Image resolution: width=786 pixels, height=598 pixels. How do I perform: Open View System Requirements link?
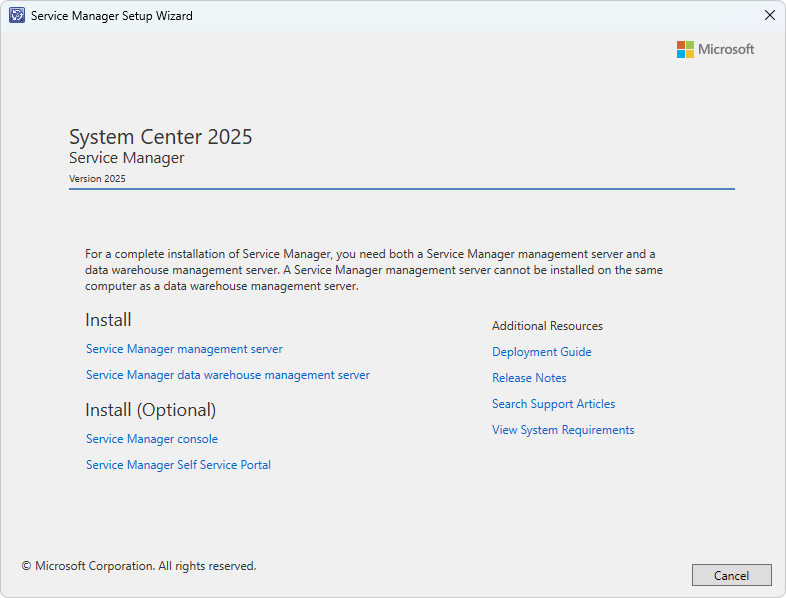(563, 430)
